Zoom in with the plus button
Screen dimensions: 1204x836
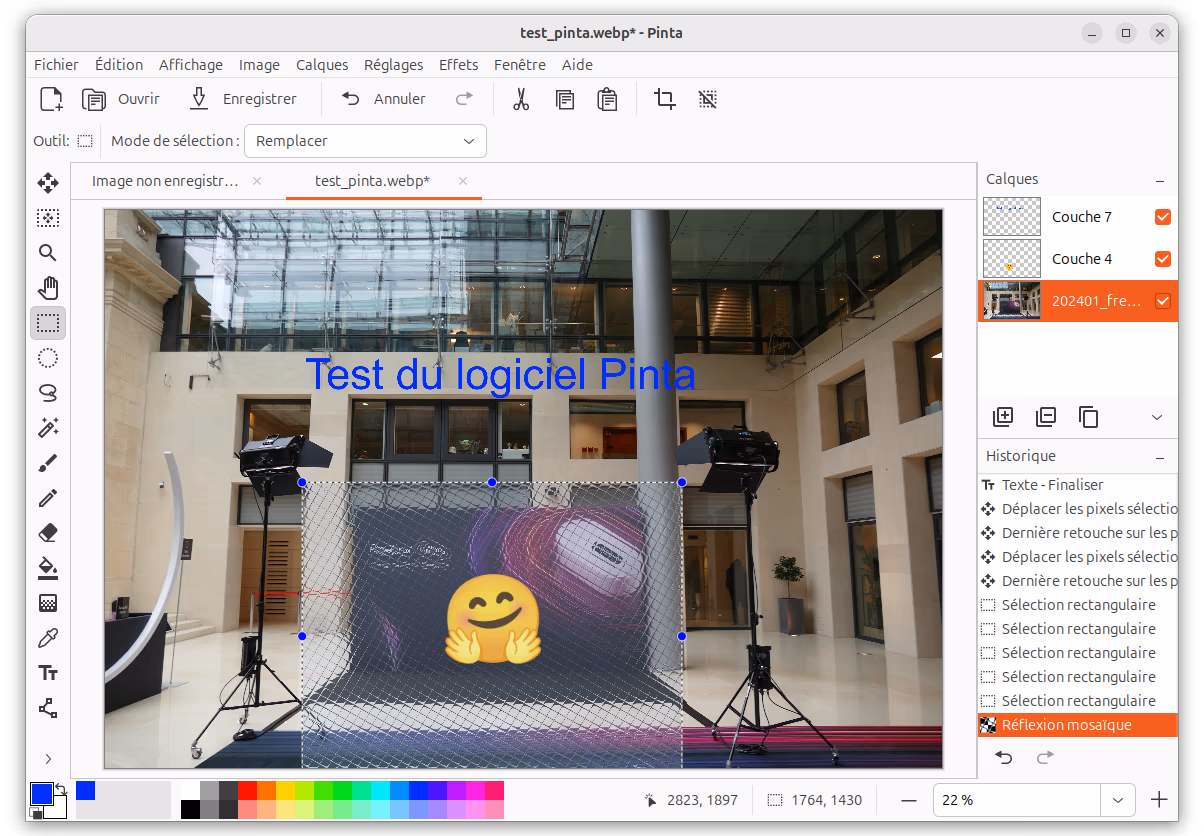tap(1159, 800)
